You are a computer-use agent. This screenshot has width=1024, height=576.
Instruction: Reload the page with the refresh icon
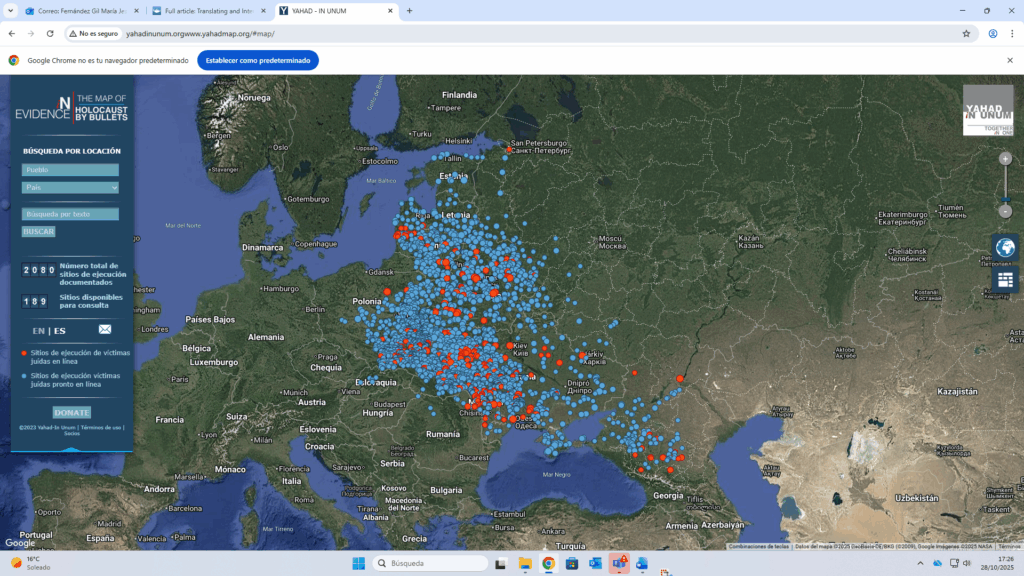(50, 33)
